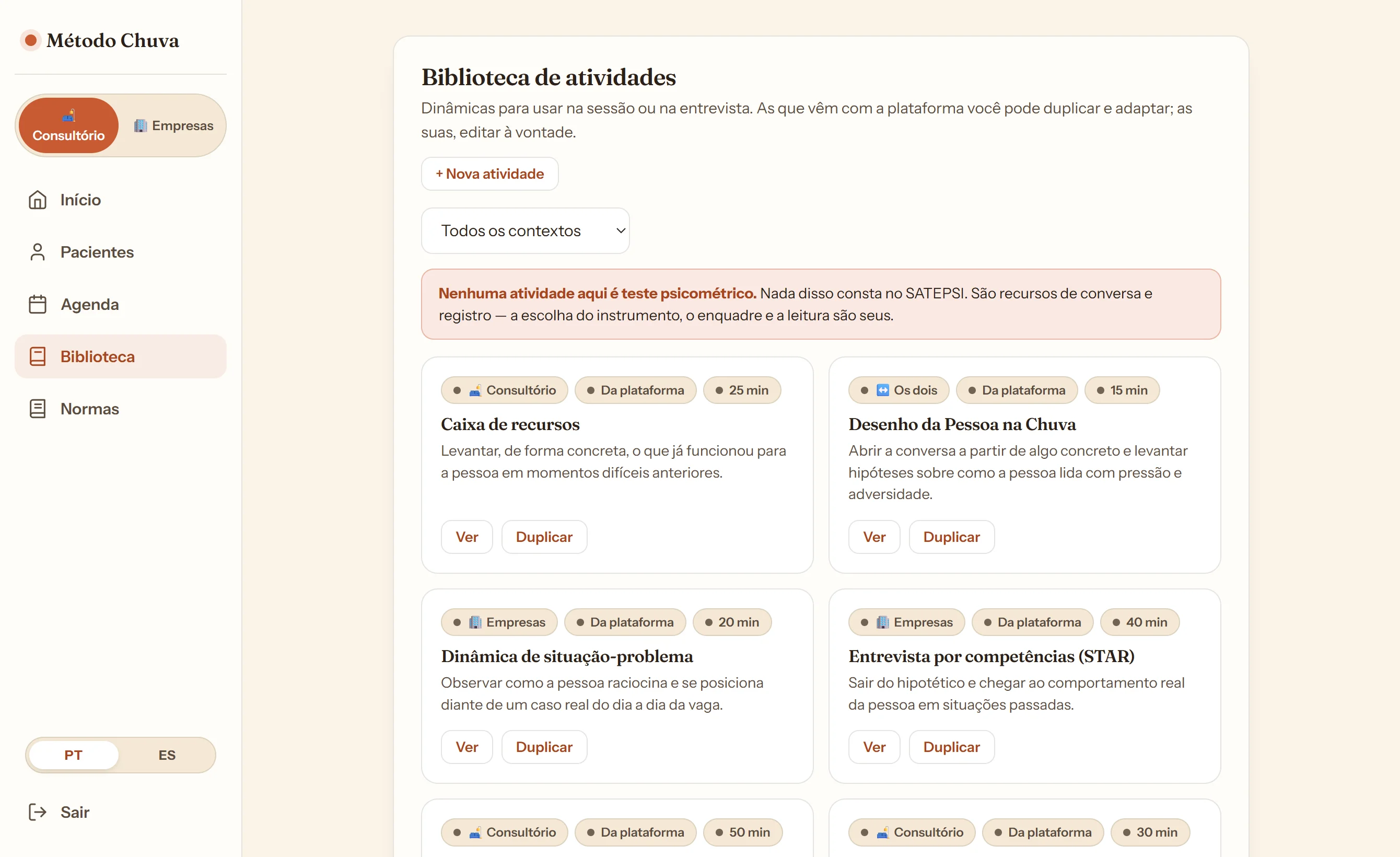Open Agenda in sidebar
The height and width of the screenshot is (857, 1400).
(121, 305)
